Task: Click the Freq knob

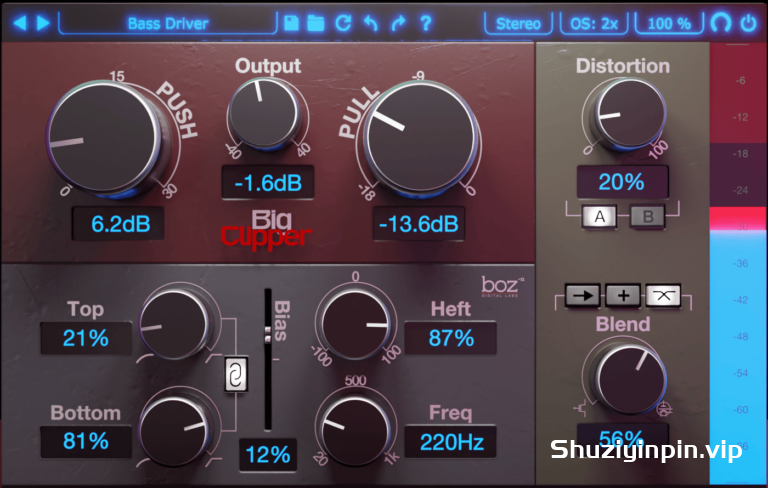Action: pos(355,429)
